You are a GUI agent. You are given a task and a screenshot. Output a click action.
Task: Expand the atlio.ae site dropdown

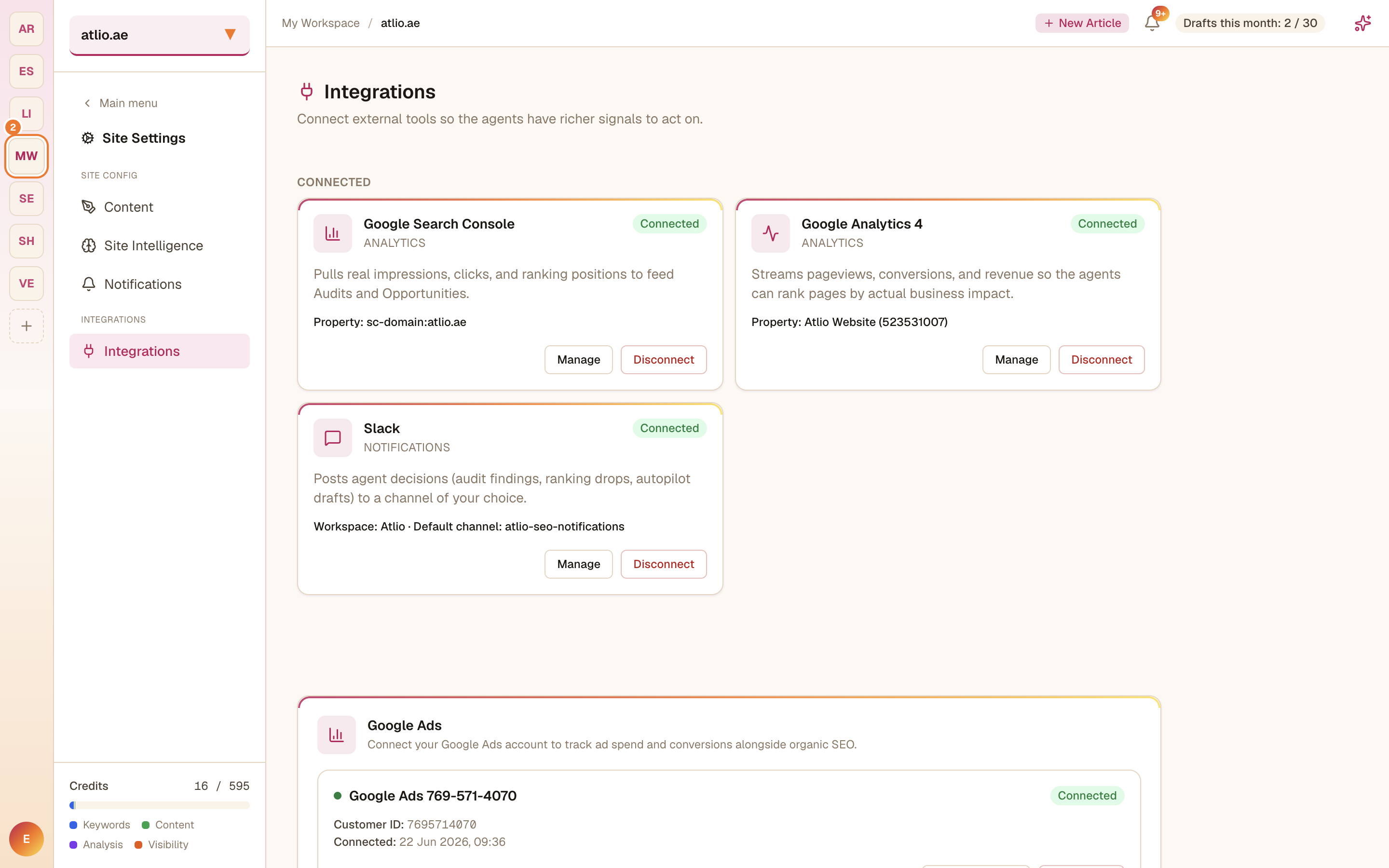pyautogui.click(x=160, y=35)
